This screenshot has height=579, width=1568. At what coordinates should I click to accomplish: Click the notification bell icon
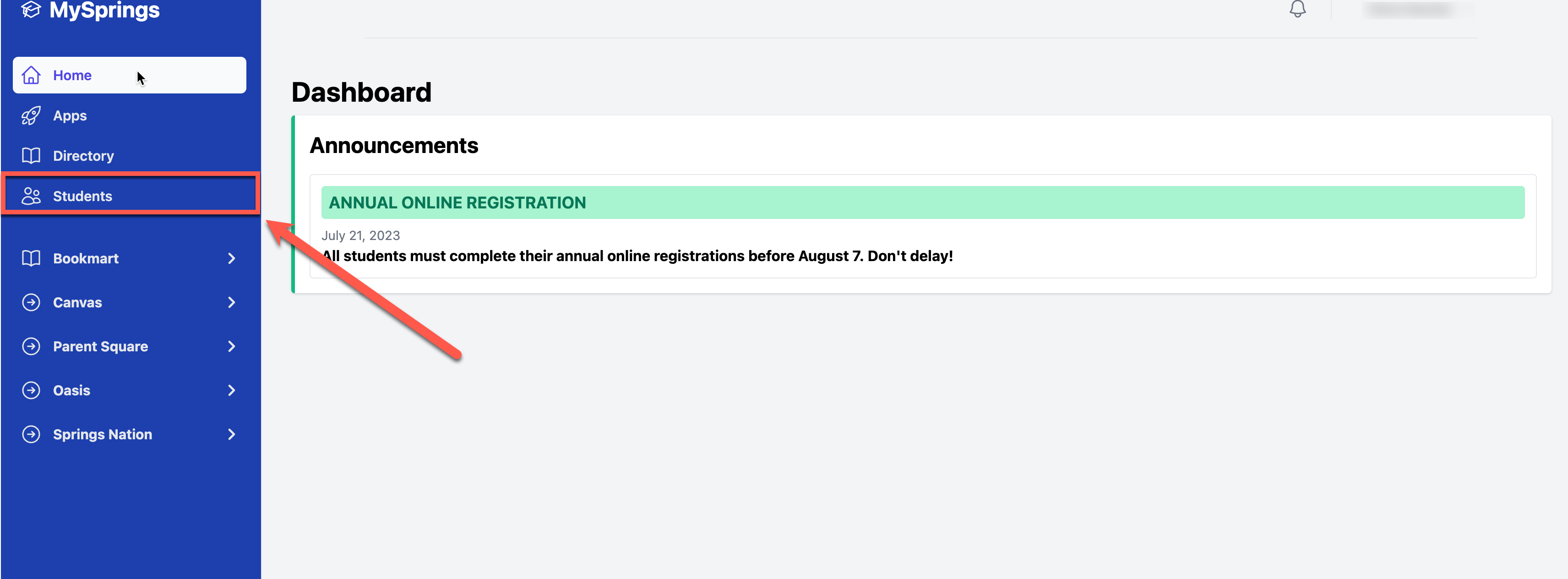coord(1297,9)
